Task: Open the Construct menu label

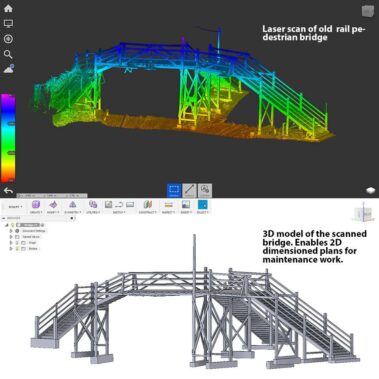Action: point(148,212)
